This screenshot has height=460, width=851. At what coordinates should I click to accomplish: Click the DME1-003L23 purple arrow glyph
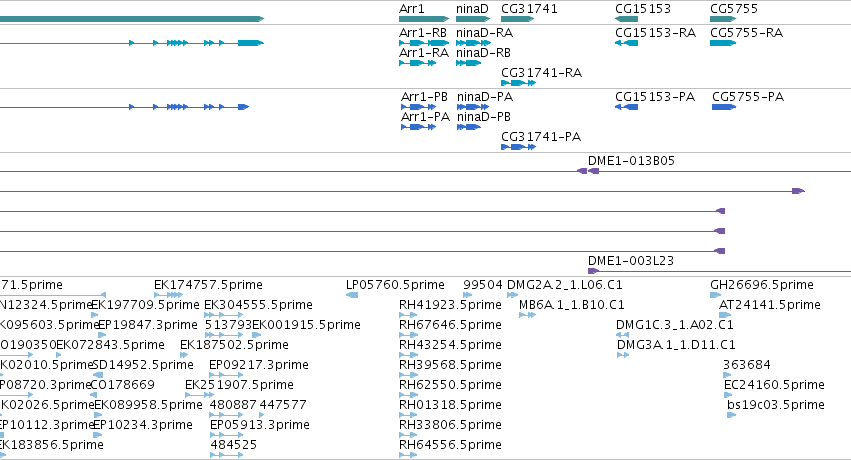pyautogui.click(x=594, y=271)
